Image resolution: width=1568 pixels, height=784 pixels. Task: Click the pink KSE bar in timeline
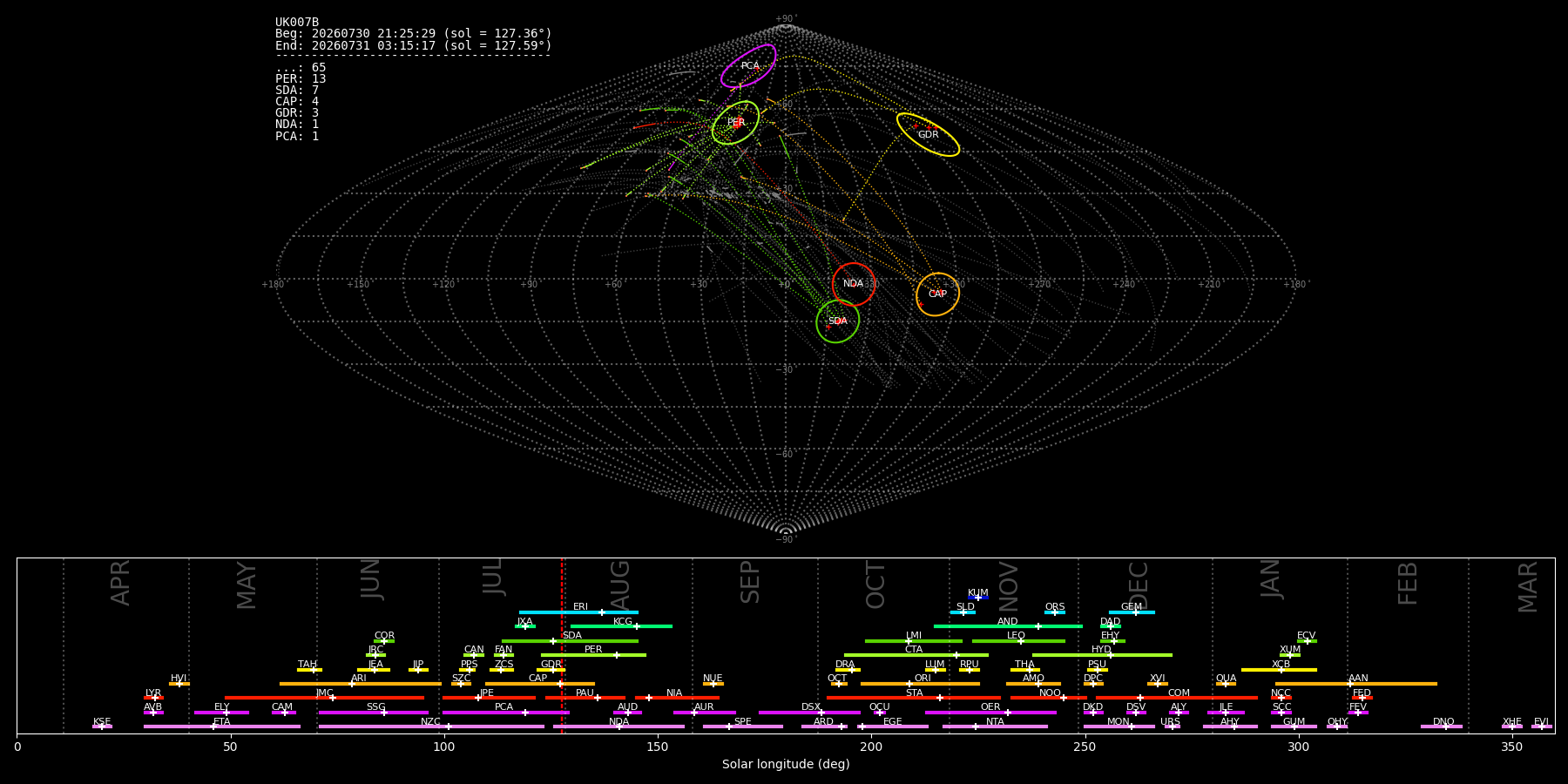[x=102, y=727]
